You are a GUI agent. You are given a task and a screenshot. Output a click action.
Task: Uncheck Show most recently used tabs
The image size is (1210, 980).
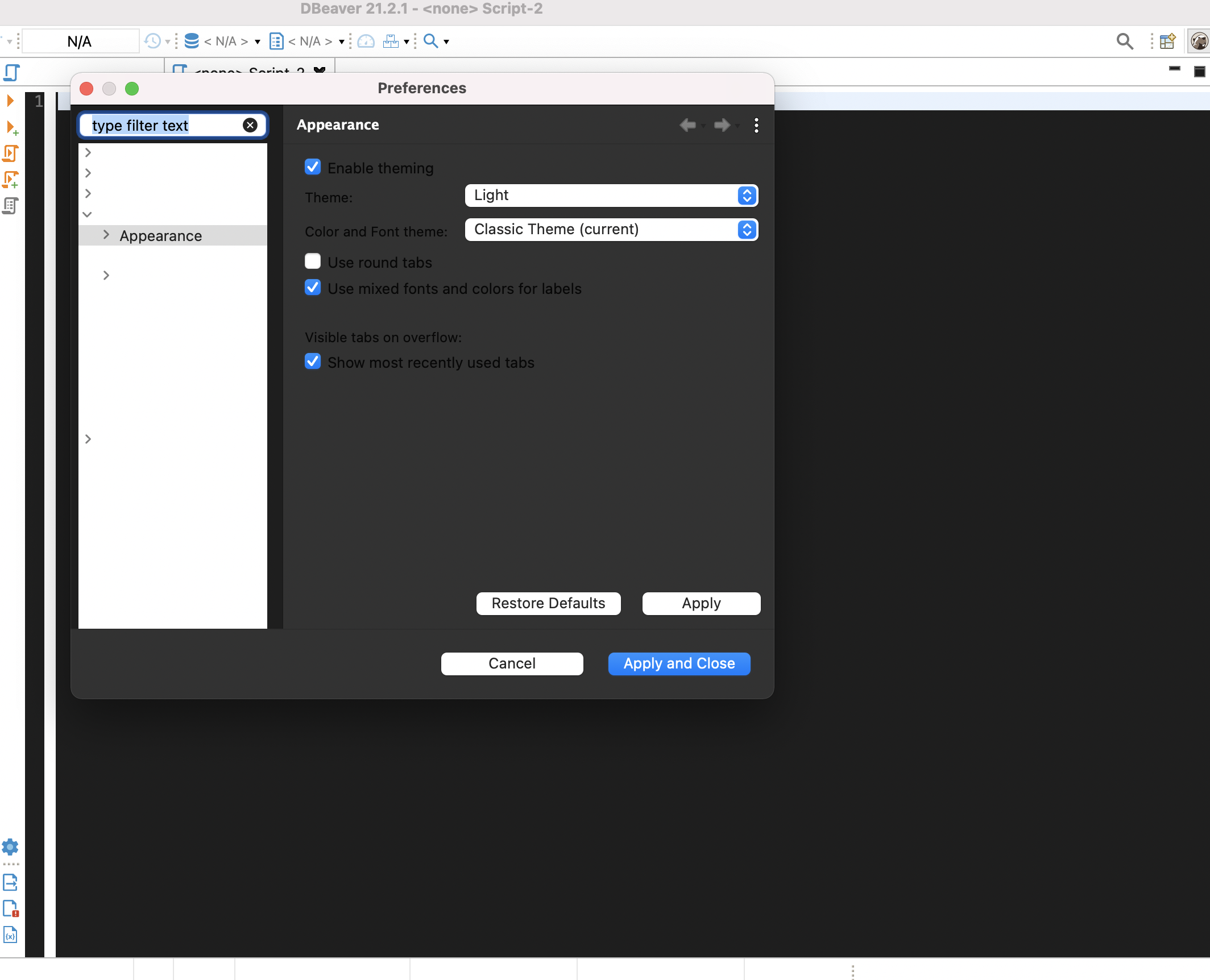(x=313, y=362)
